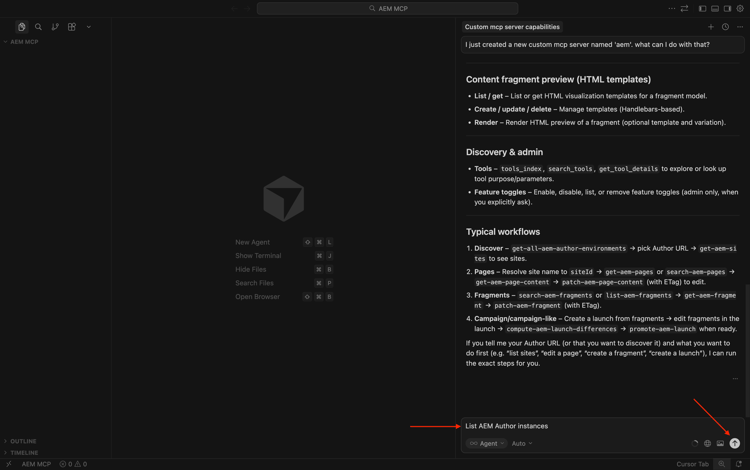Click New Agent shortcut entry

(284, 242)
